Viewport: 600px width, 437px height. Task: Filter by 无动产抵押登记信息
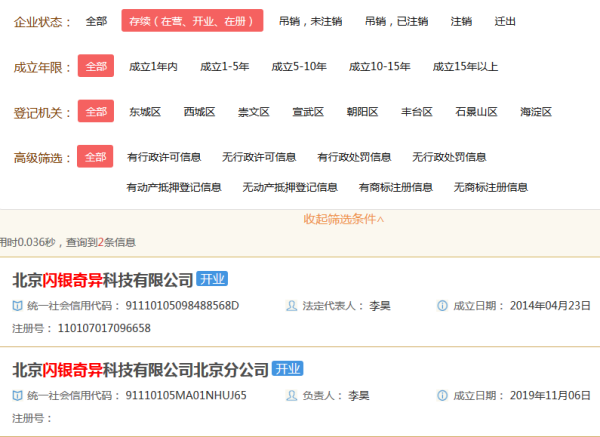coord(290,187)
